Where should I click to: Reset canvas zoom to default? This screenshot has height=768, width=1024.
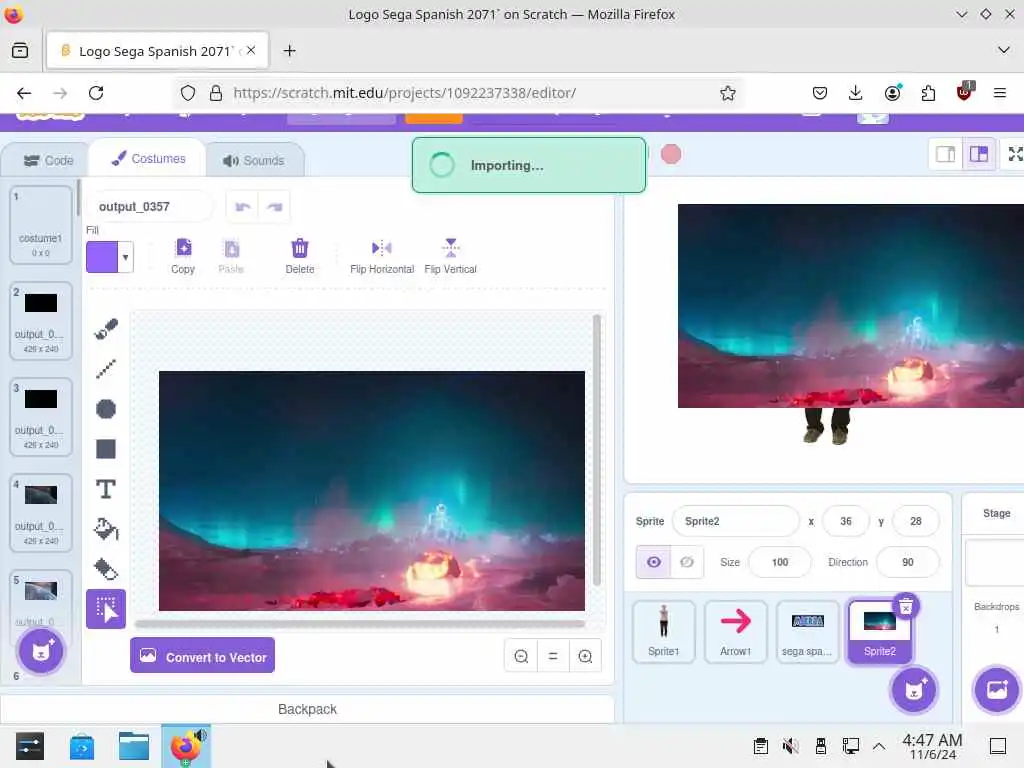pyautogui.click(x=552, y=656)
